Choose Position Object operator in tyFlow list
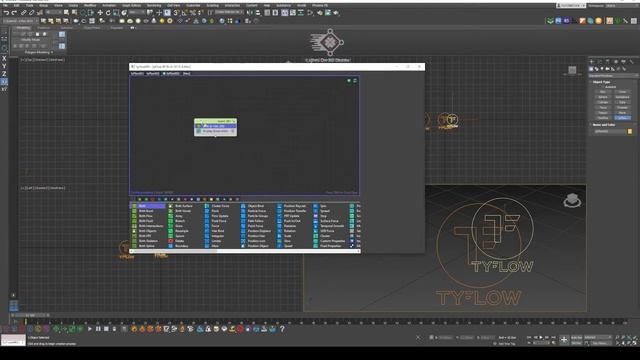Viewport: 640px width, 360px height. tap(254, 246)
